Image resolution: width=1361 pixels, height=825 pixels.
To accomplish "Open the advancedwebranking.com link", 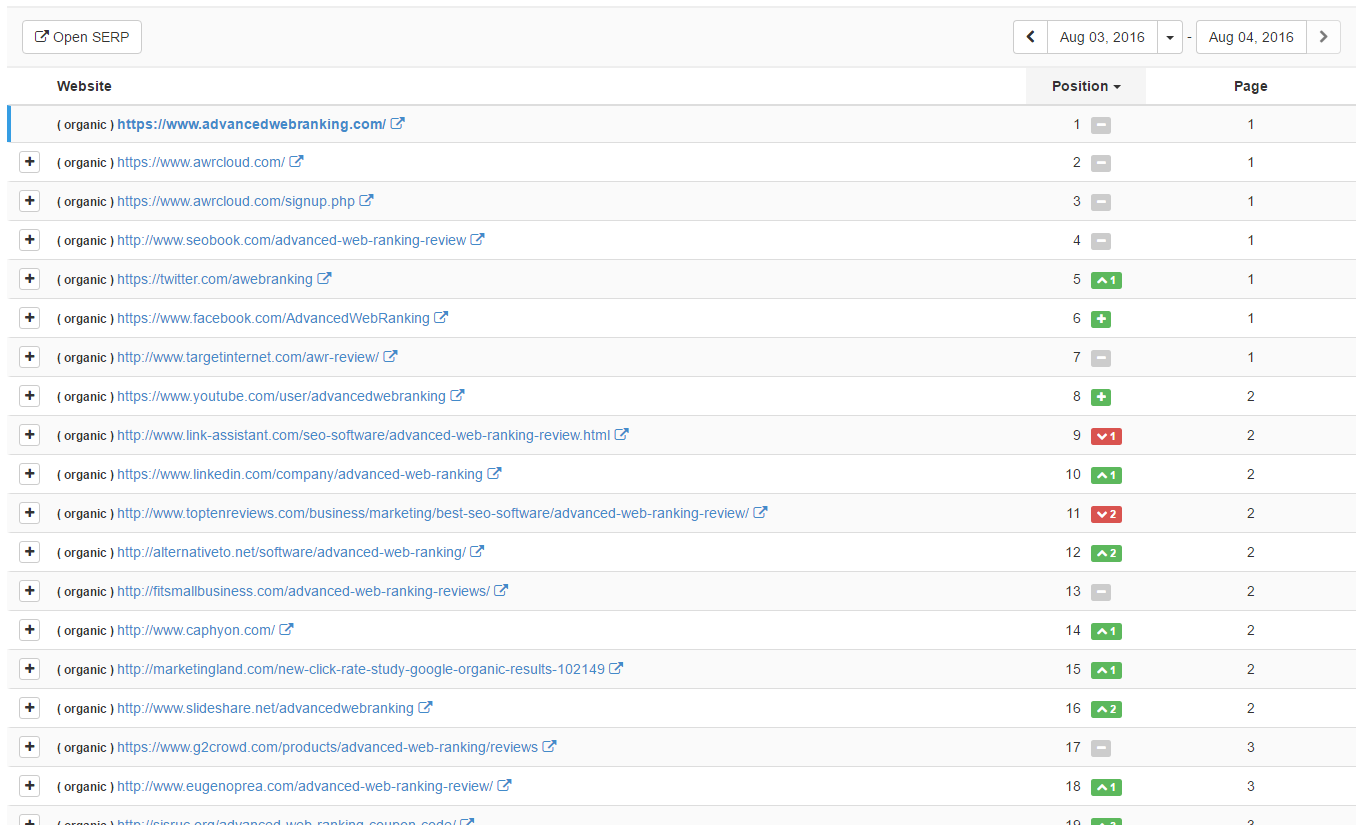I will pyautogui.click(x=251, y=124).
